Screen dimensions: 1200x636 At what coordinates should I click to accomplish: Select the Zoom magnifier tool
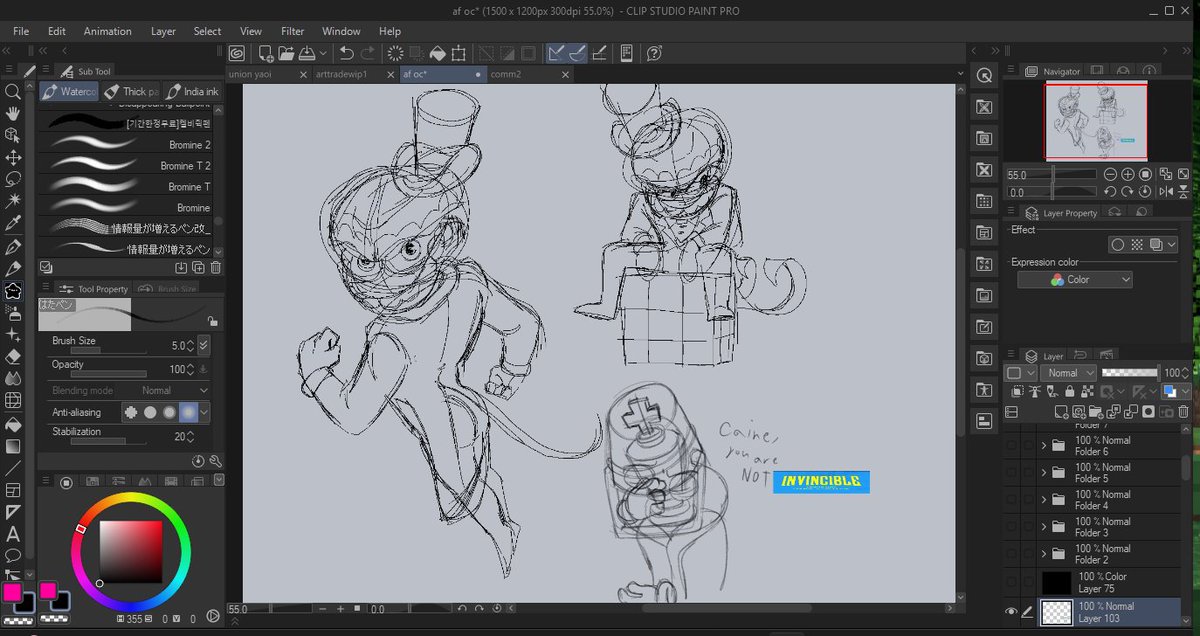[x=13, y=91]
